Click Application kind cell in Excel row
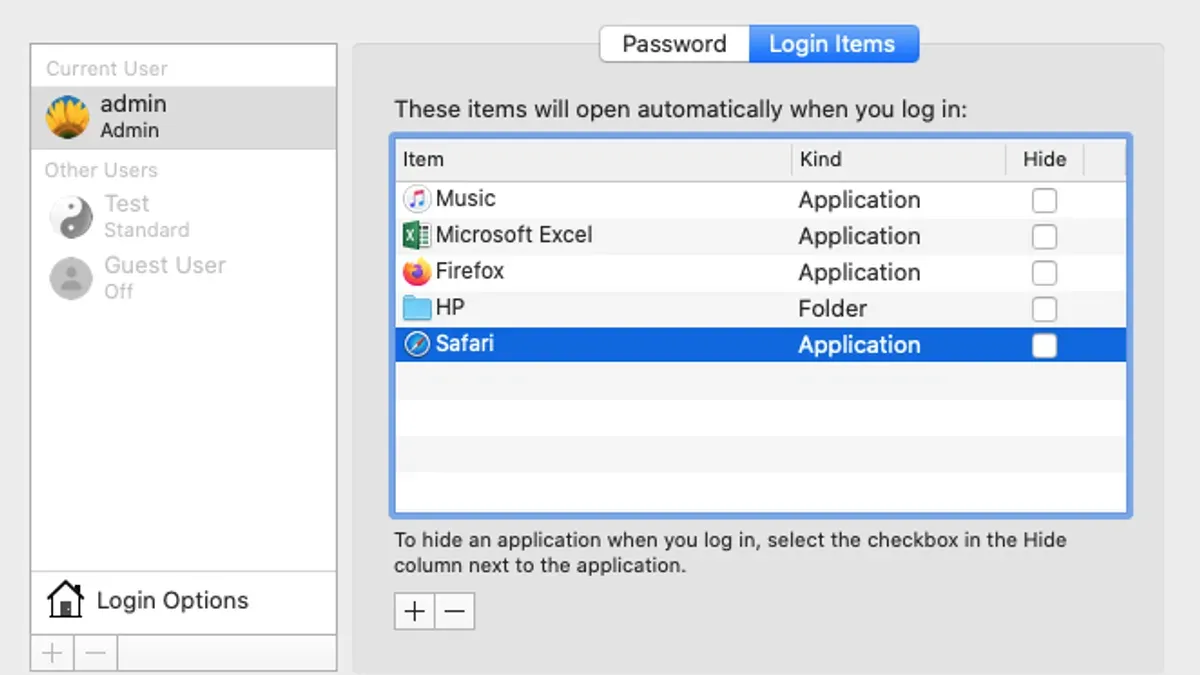The width and height of the screenshot is (1200, 675). click(x=859, y=236)
